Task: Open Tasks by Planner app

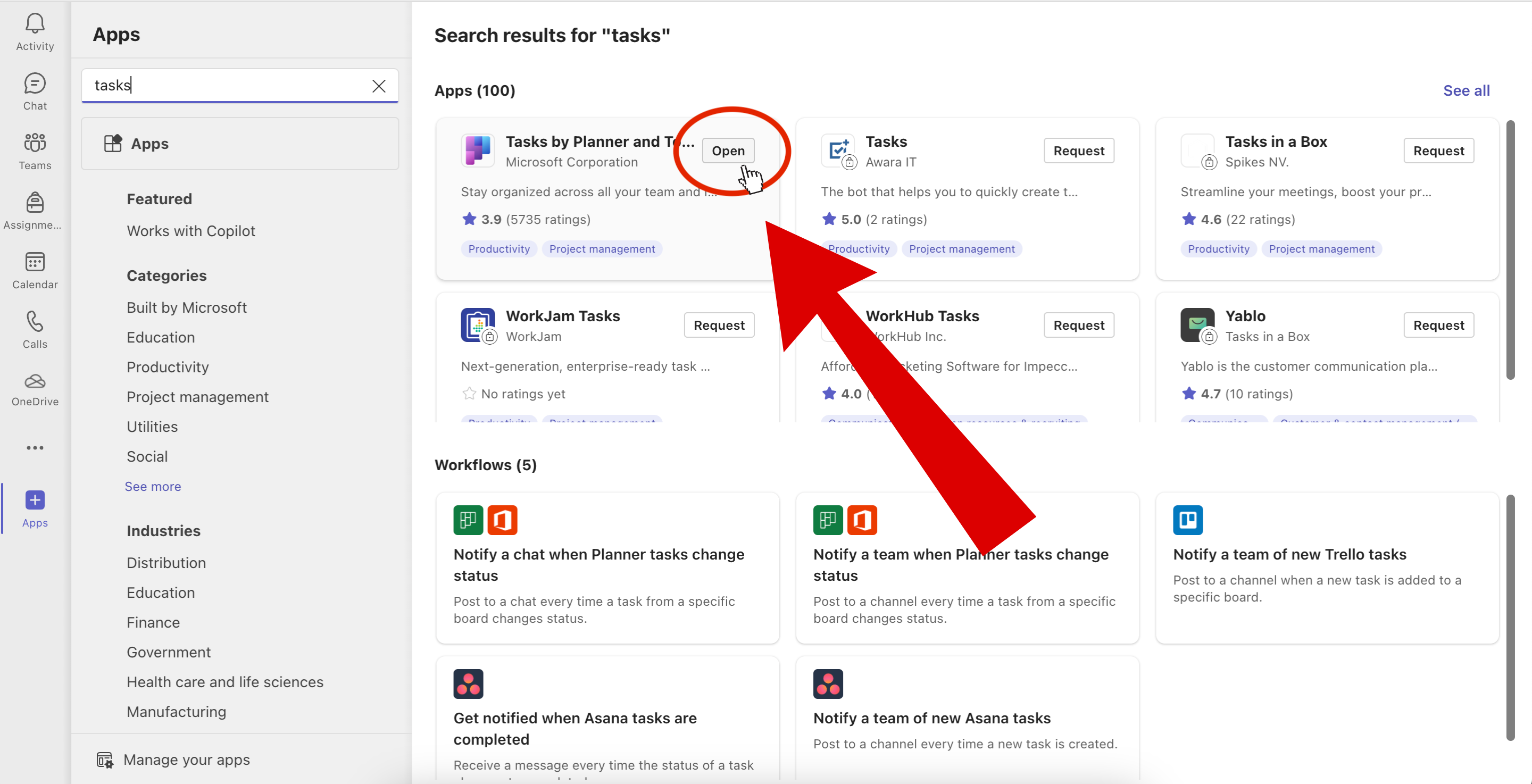Action: point(727,150)
